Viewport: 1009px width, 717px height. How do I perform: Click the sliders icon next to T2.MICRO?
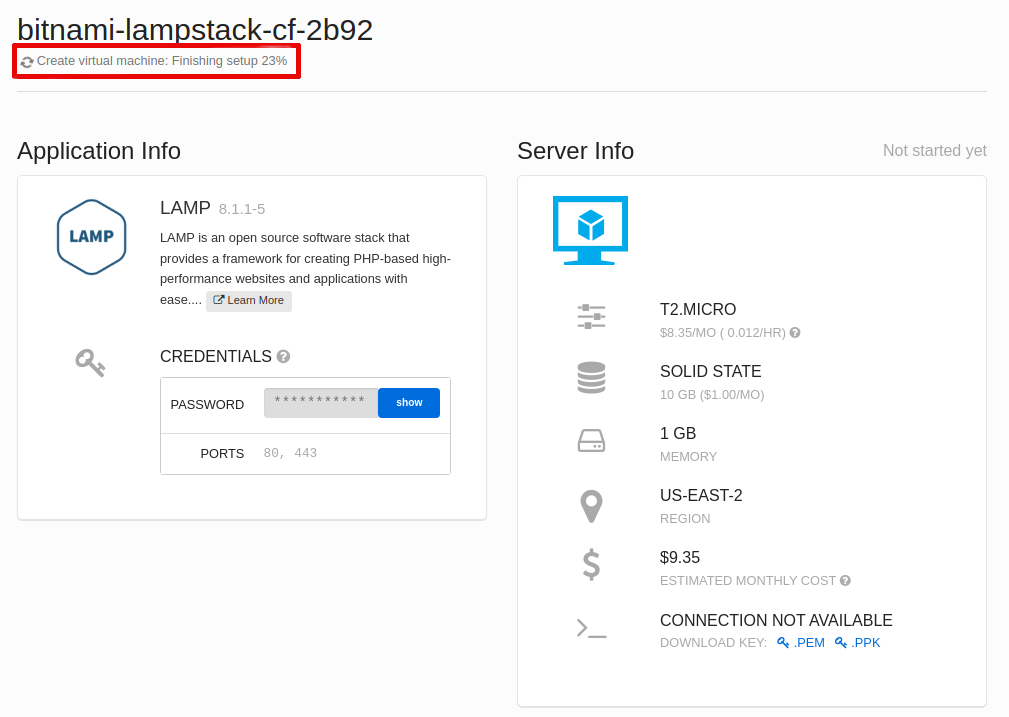coord(591,317)
